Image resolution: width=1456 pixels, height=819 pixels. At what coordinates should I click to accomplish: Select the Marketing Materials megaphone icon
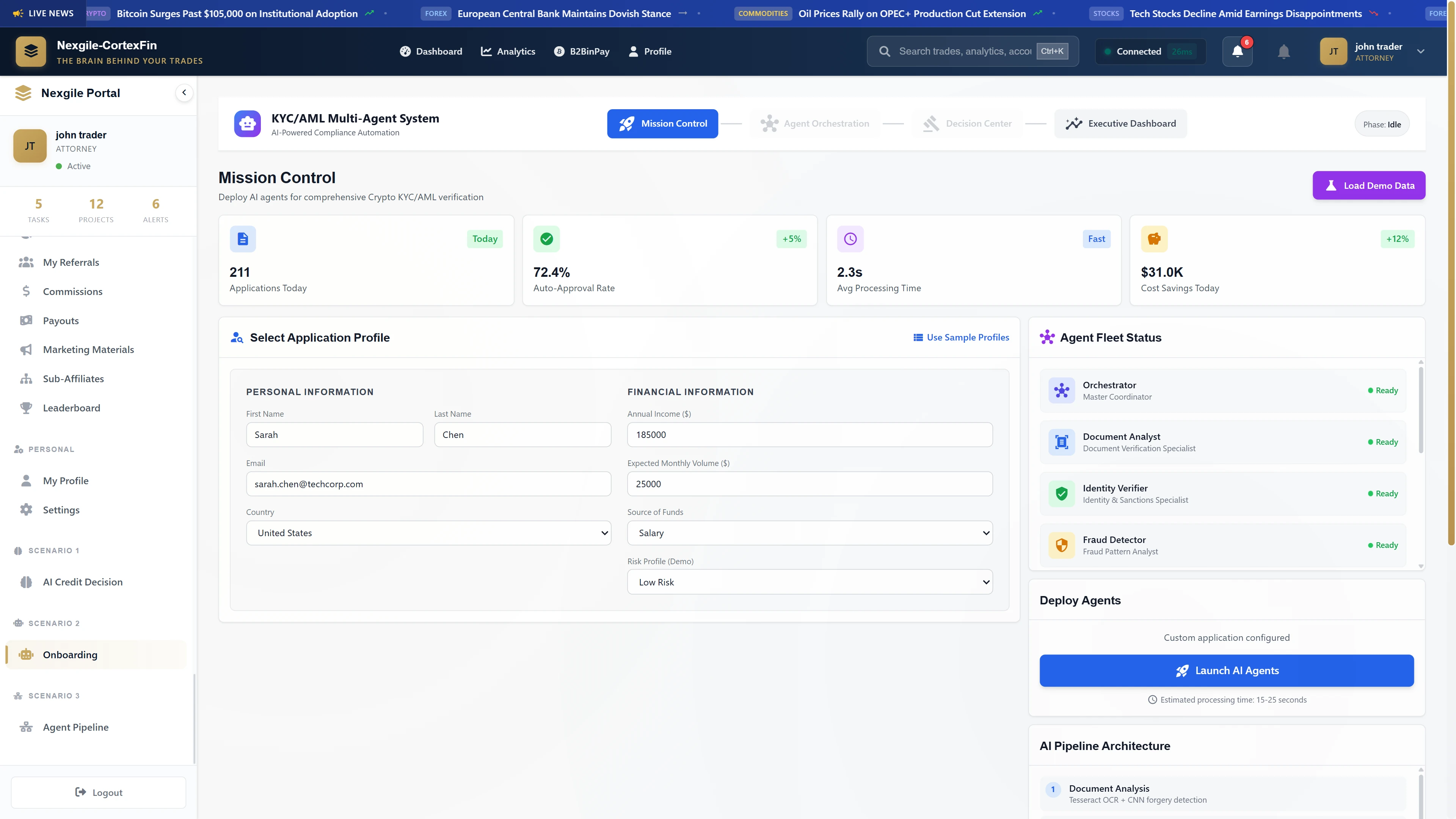pos(26,349)
